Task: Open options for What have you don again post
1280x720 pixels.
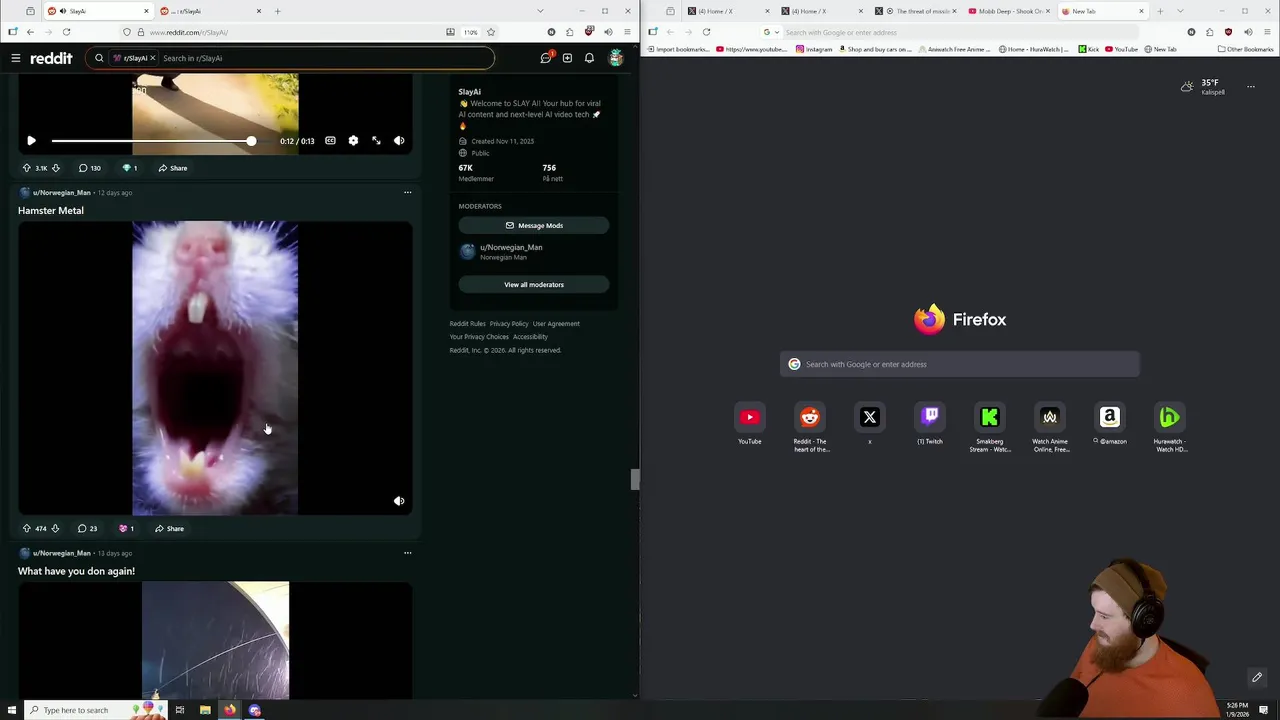Action: pos(407,552)
